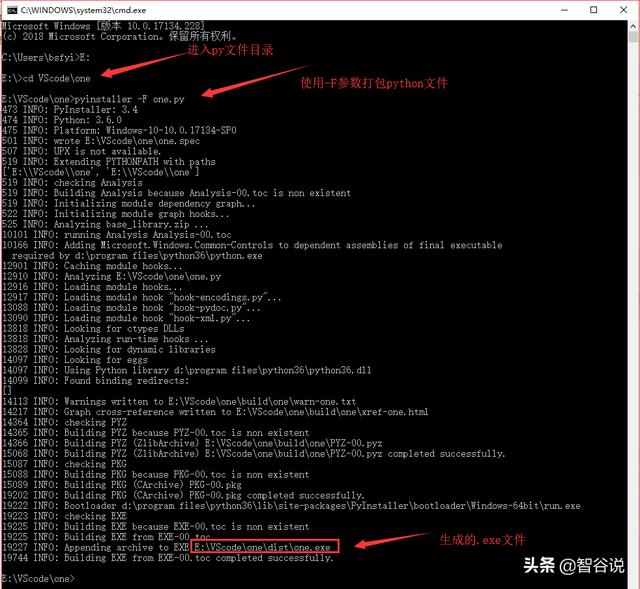Click the 'hook-pydoc.py' line

[x=131, y=308]
